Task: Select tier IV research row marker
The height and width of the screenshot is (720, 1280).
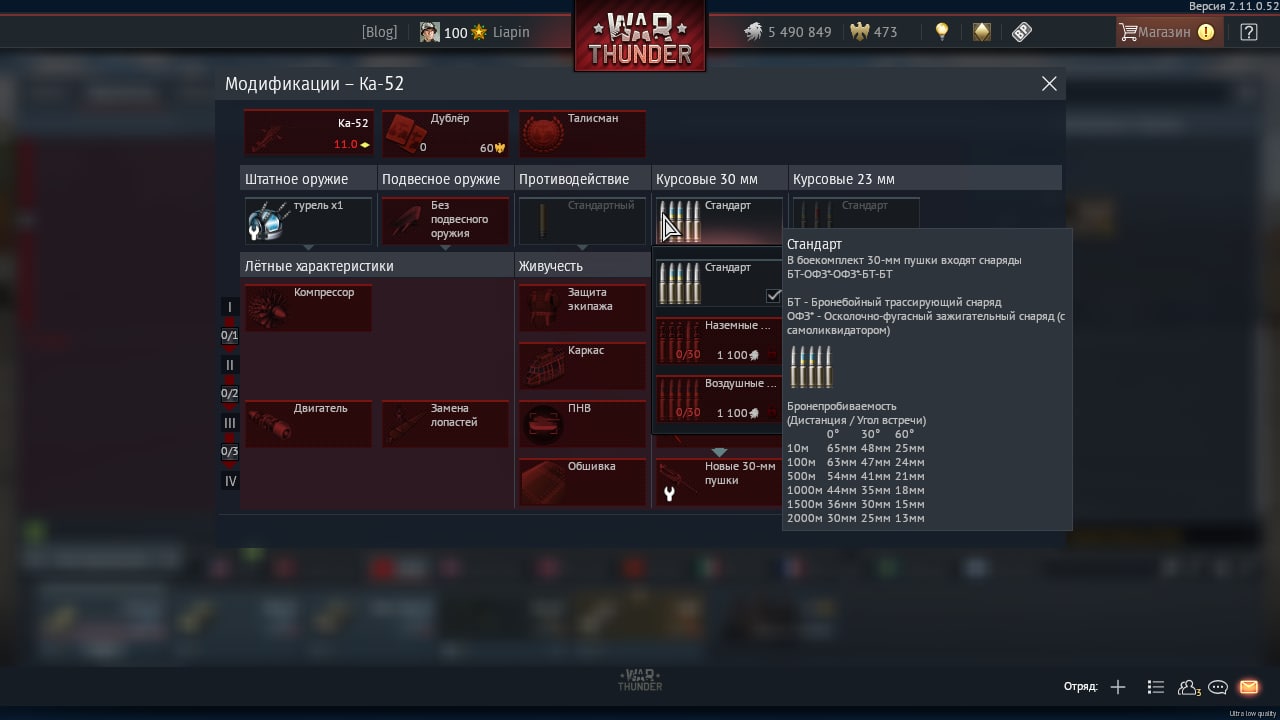Action: (230, 481)
